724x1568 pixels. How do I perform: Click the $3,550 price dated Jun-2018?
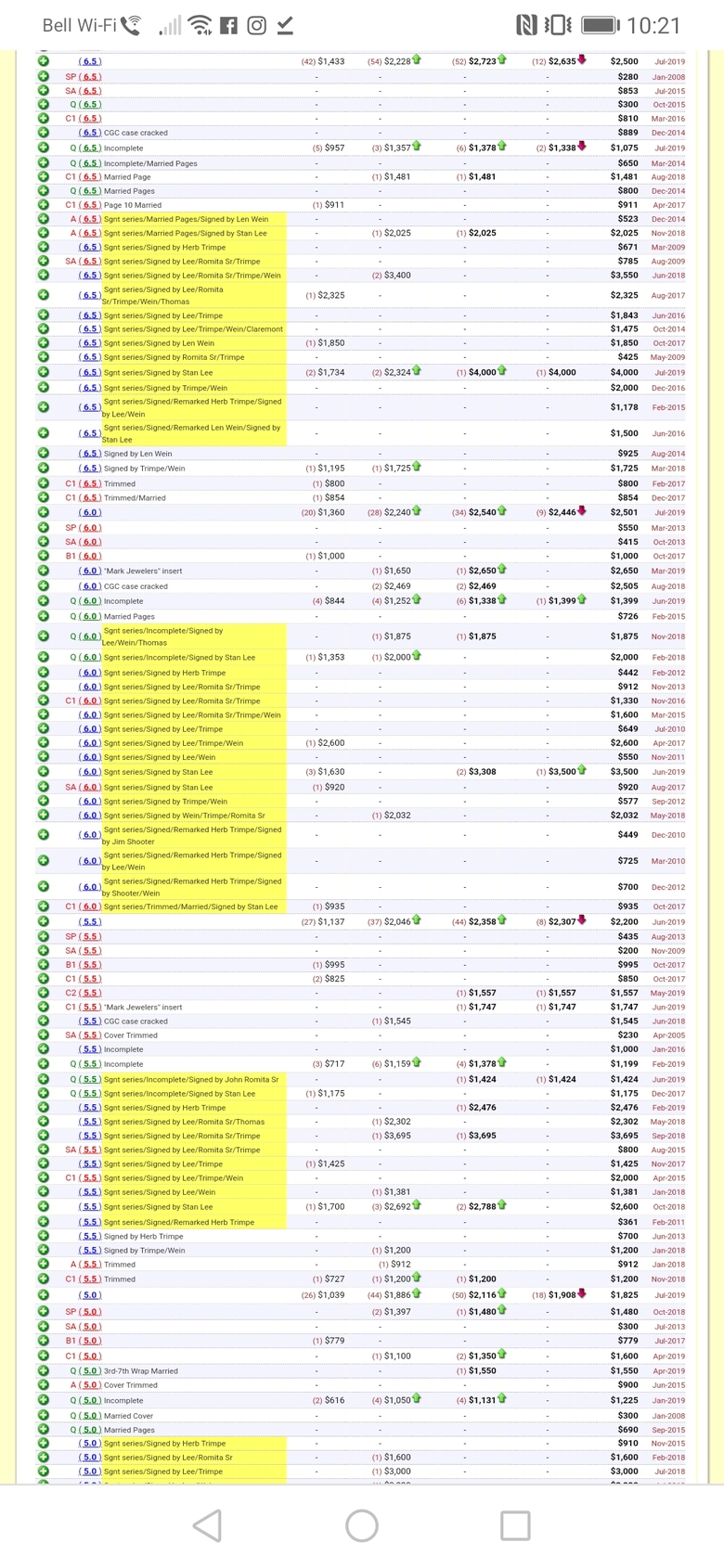click(624, 275)
